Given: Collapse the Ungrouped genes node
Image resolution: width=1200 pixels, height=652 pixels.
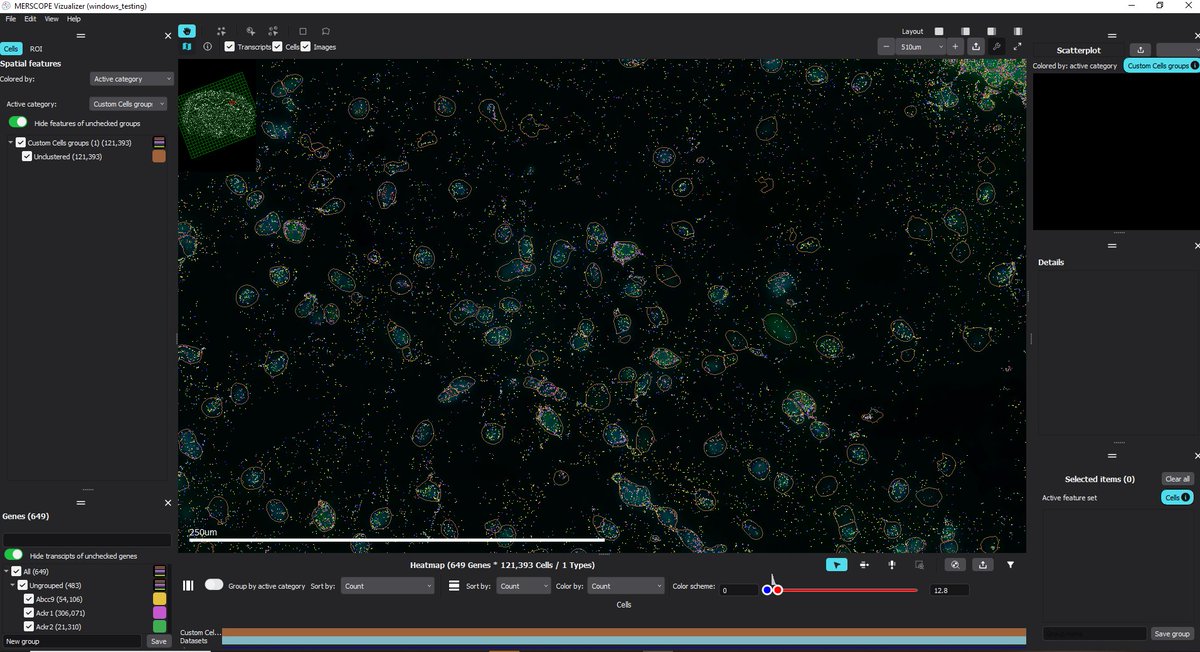Looking at the screenshot, I should coord(11,585).
